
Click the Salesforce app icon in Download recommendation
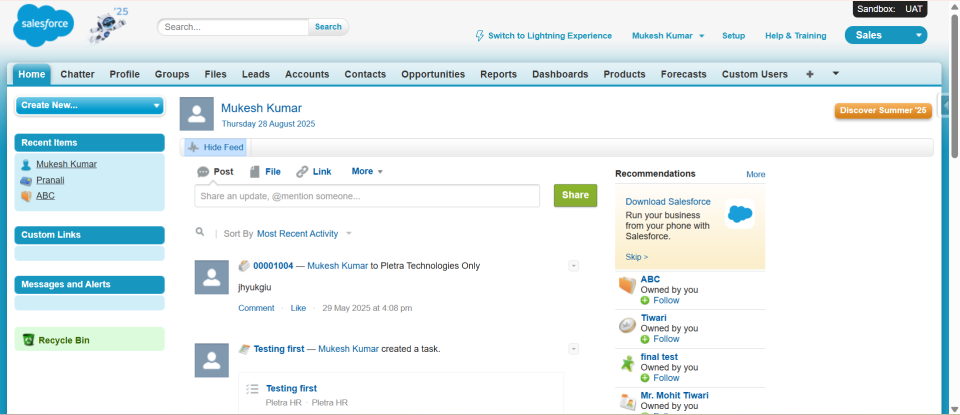740,214
